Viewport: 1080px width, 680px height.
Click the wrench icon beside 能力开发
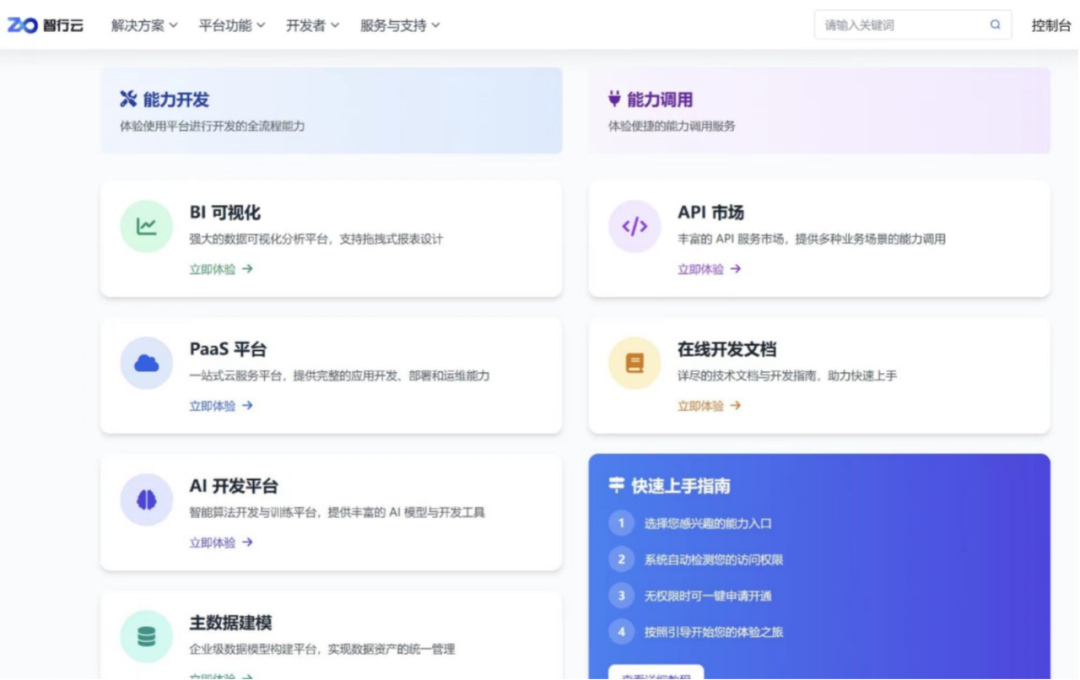[x=128, y=99]
